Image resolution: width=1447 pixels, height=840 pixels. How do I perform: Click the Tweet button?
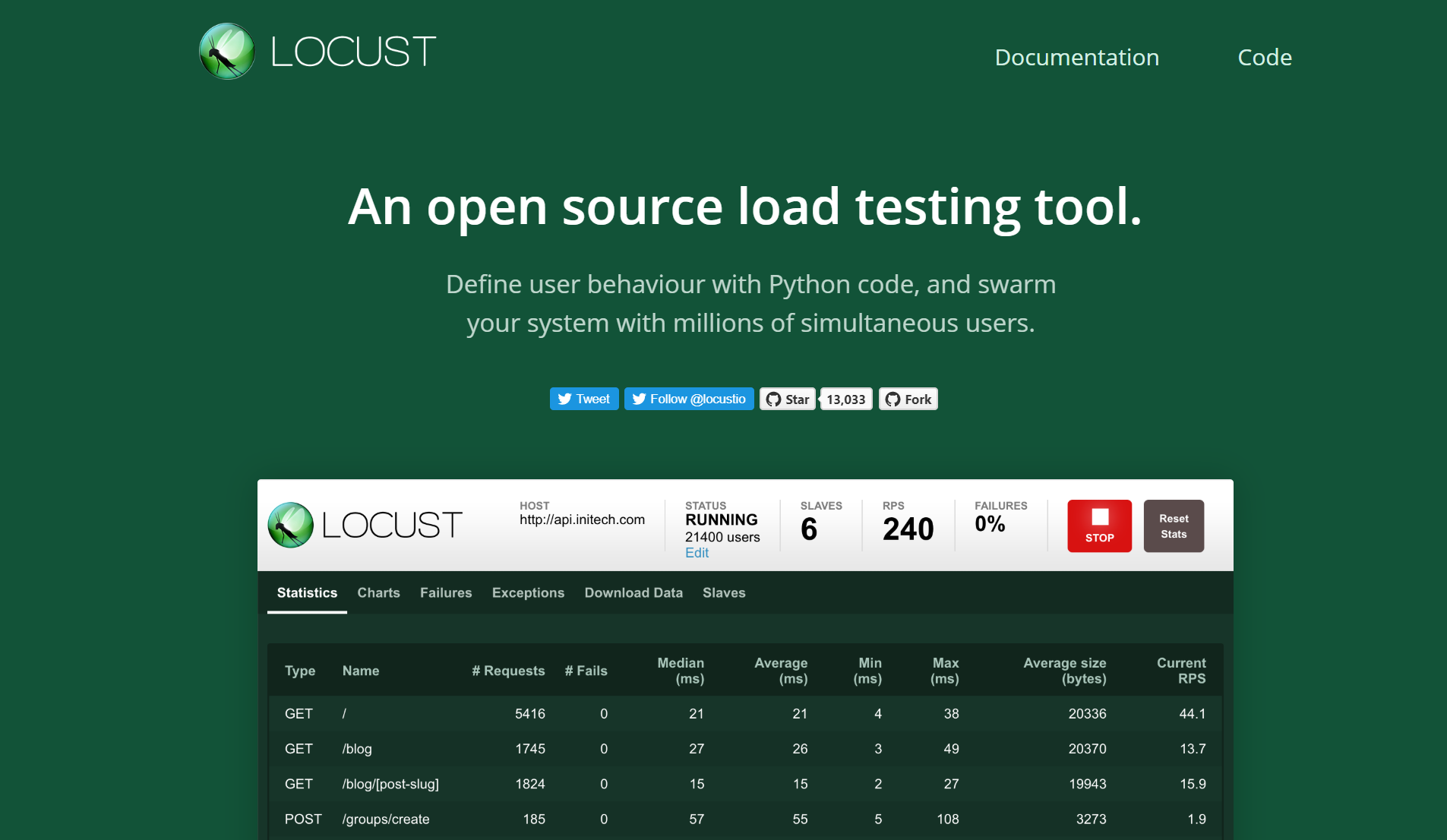(584, 399)
